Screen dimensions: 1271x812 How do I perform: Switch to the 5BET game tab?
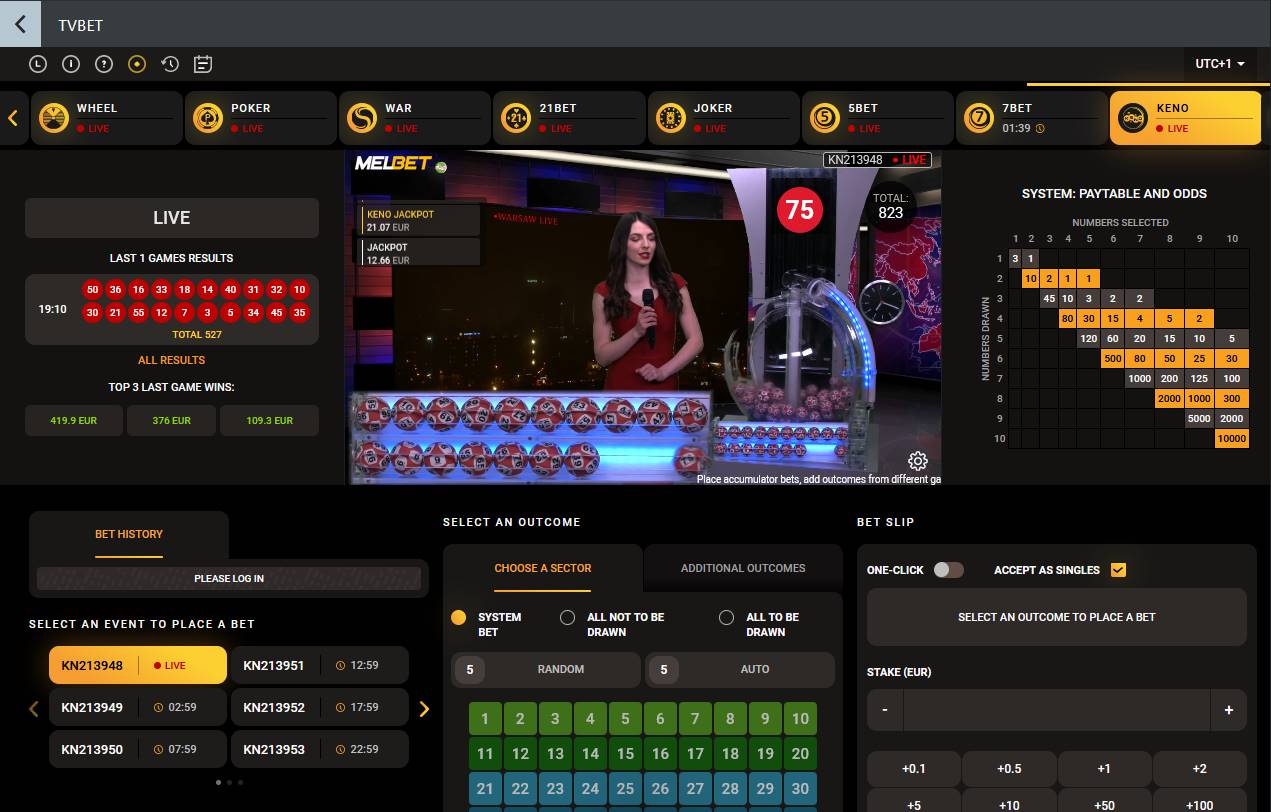(x=878, y=118)
